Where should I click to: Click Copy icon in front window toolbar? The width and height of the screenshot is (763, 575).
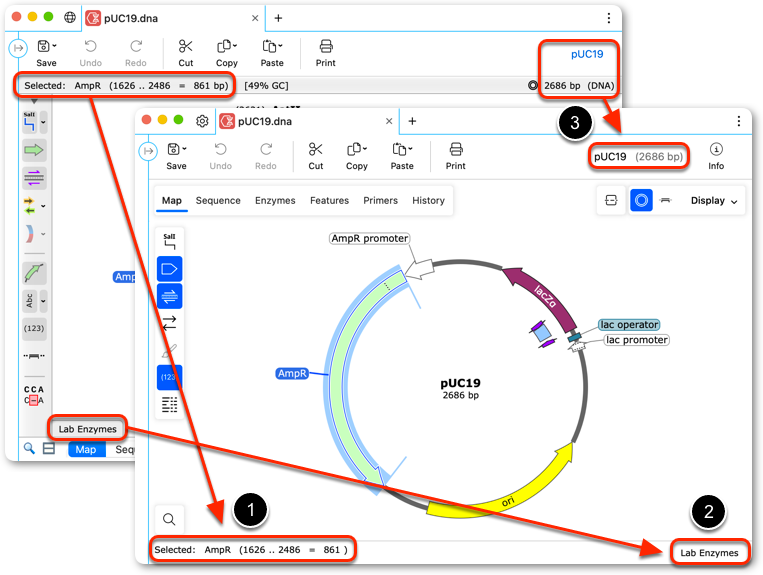[x=354, y=149]
